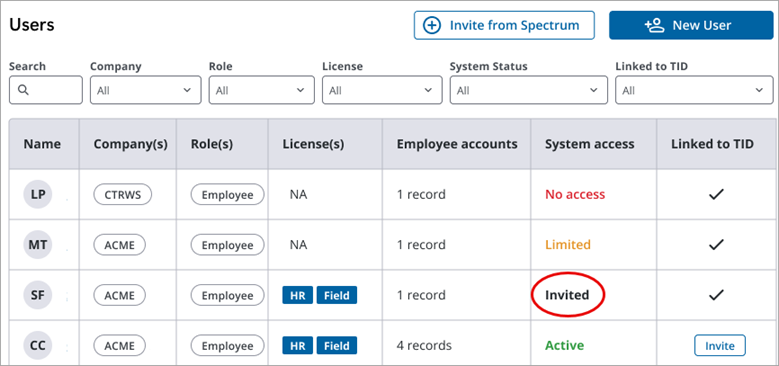Click the checkmark in LP row
The image size is (779, 366).
(716, 195)
